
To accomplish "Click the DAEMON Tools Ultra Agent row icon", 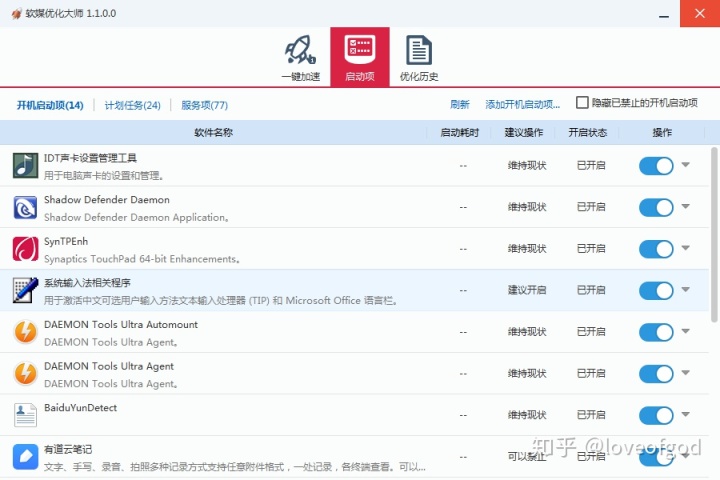I will pyautogui.click(x=25, y=373).
